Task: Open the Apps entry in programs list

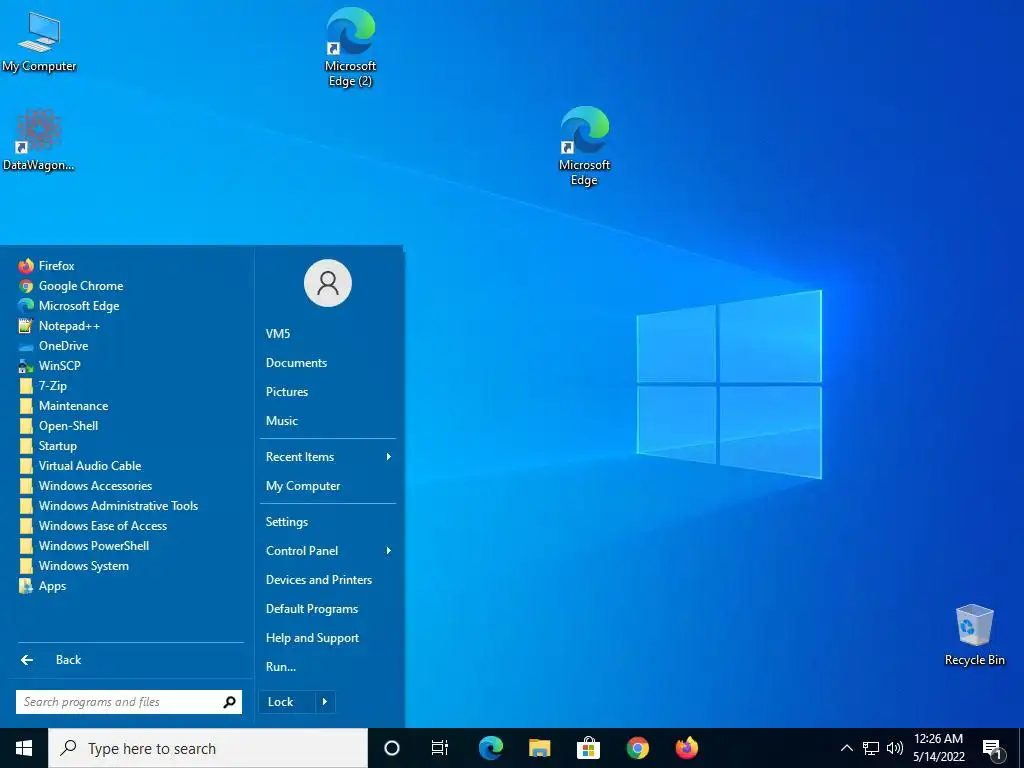Action: click(42, 586)
